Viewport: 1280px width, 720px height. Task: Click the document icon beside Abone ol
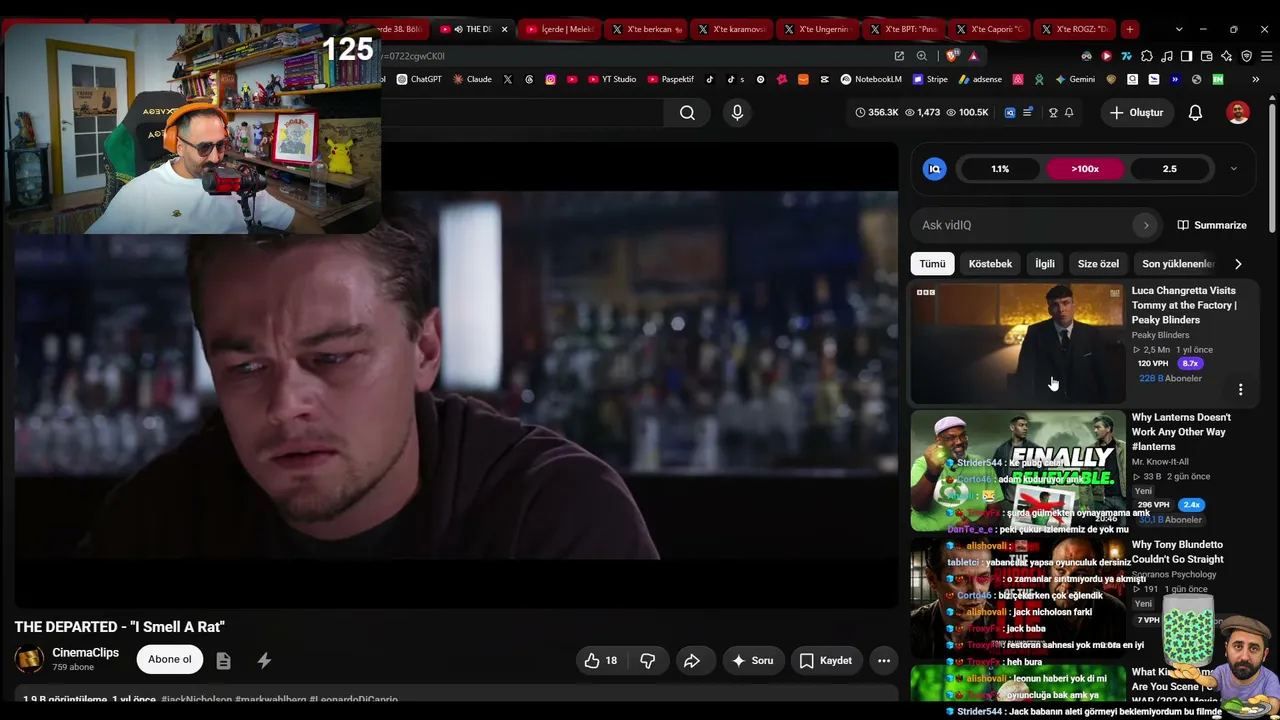(223, 660)
